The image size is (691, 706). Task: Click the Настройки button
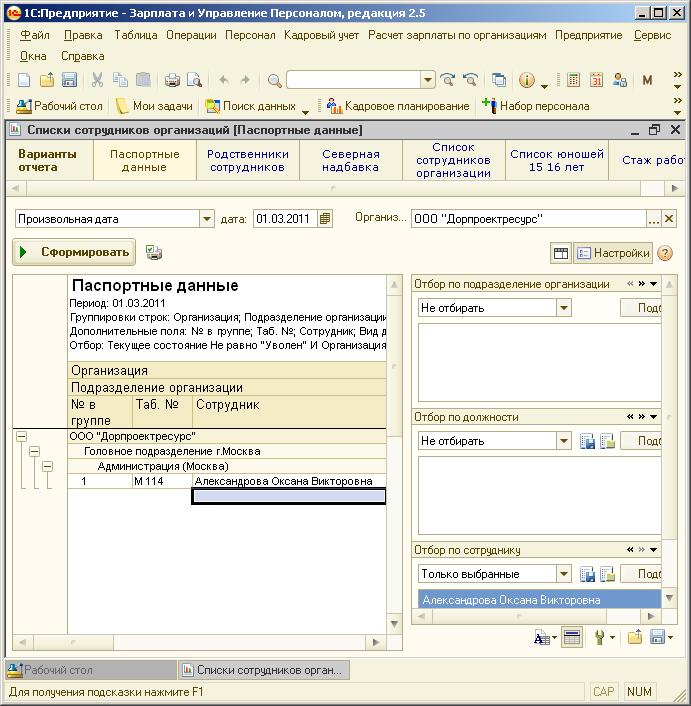click(x=613, y=253)
